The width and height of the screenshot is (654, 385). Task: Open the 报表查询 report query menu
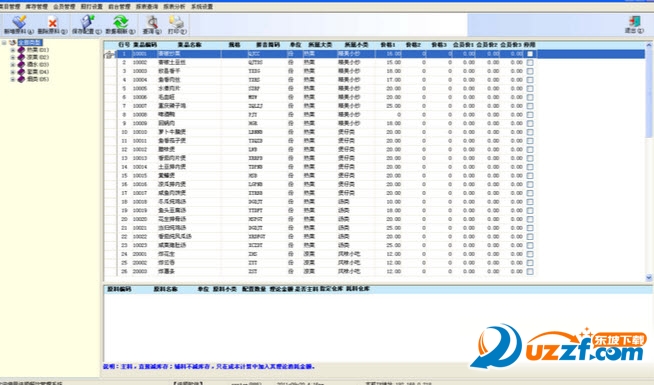point(147,7)
